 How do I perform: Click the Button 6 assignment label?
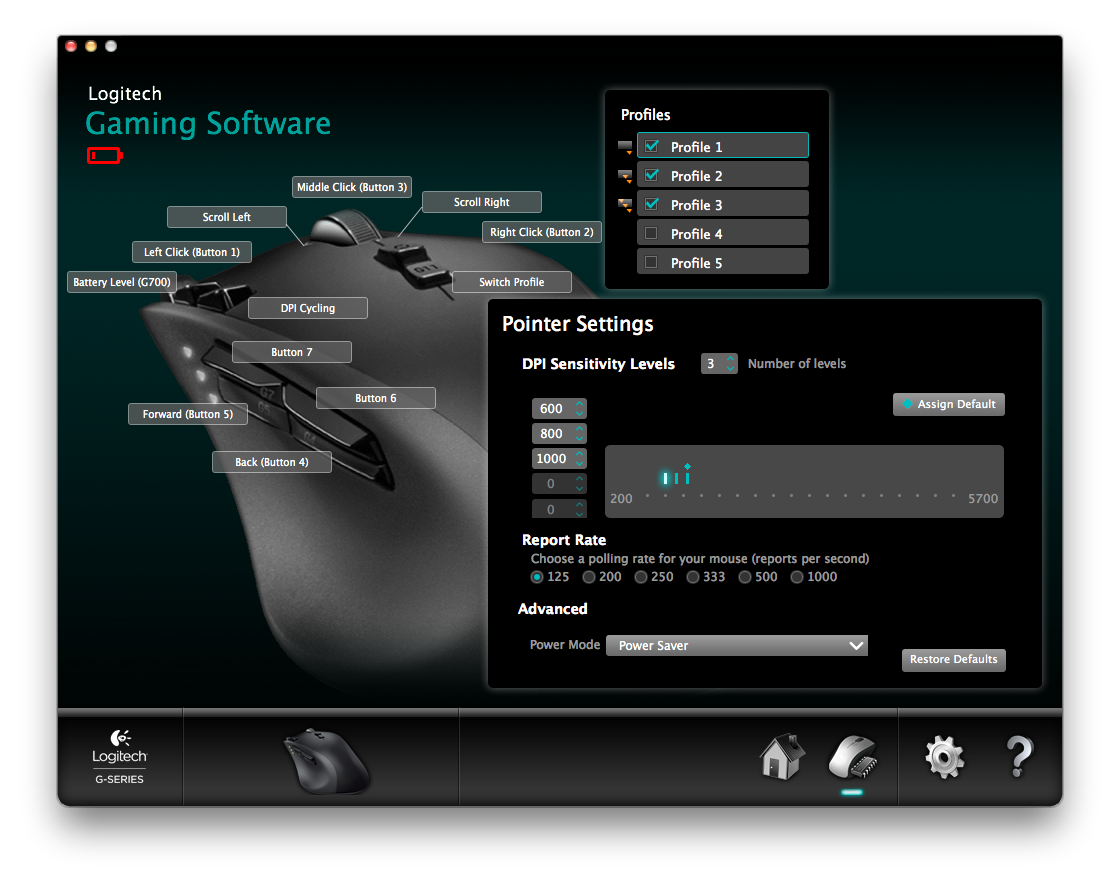coord(376,398)
